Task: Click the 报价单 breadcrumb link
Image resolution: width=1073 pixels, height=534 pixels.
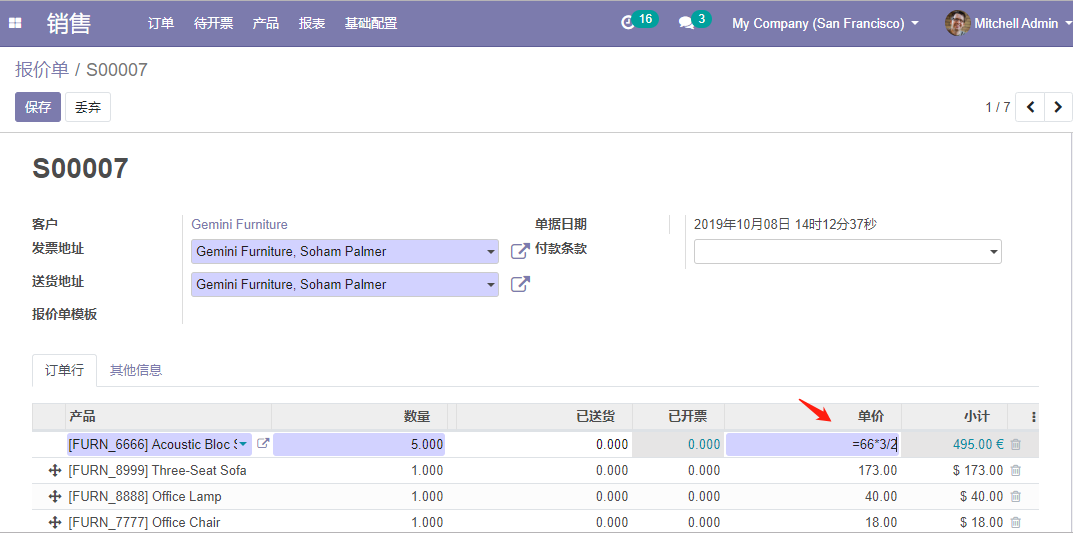Action: click(x=42, y=70)
